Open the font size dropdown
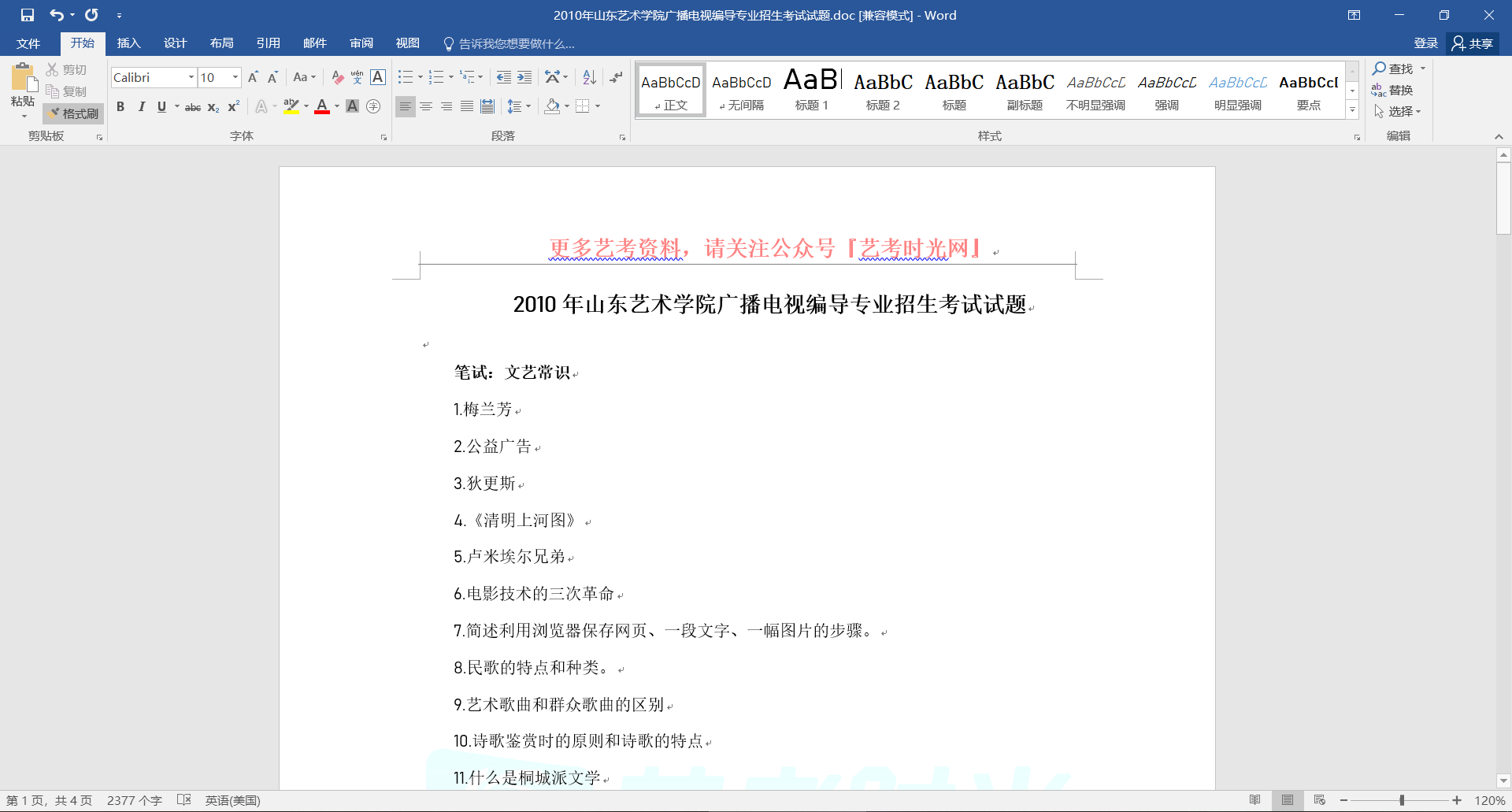1512x812 pixels. (x=235, y=77)
